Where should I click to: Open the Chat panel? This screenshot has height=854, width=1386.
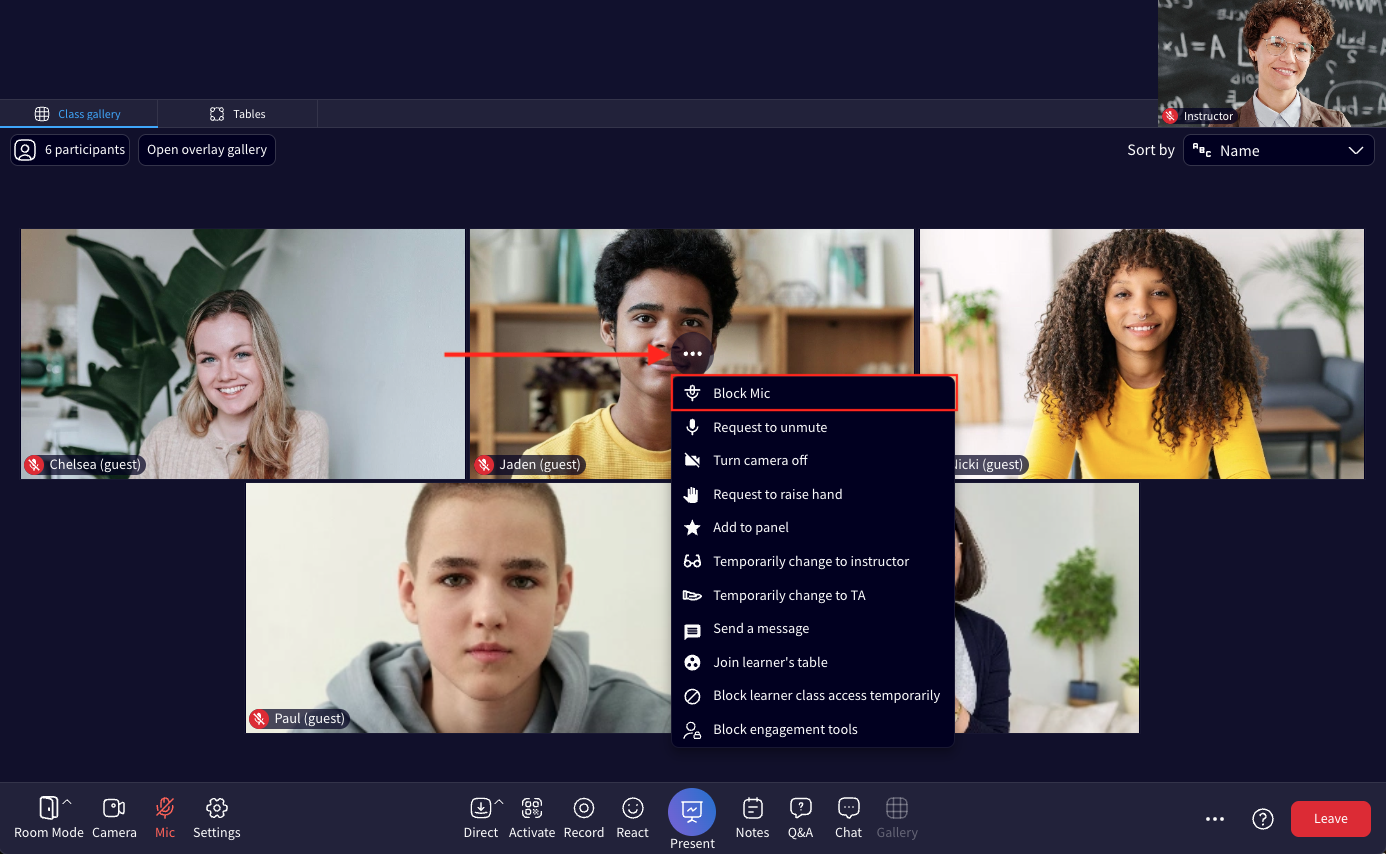[x=848, y=817]
